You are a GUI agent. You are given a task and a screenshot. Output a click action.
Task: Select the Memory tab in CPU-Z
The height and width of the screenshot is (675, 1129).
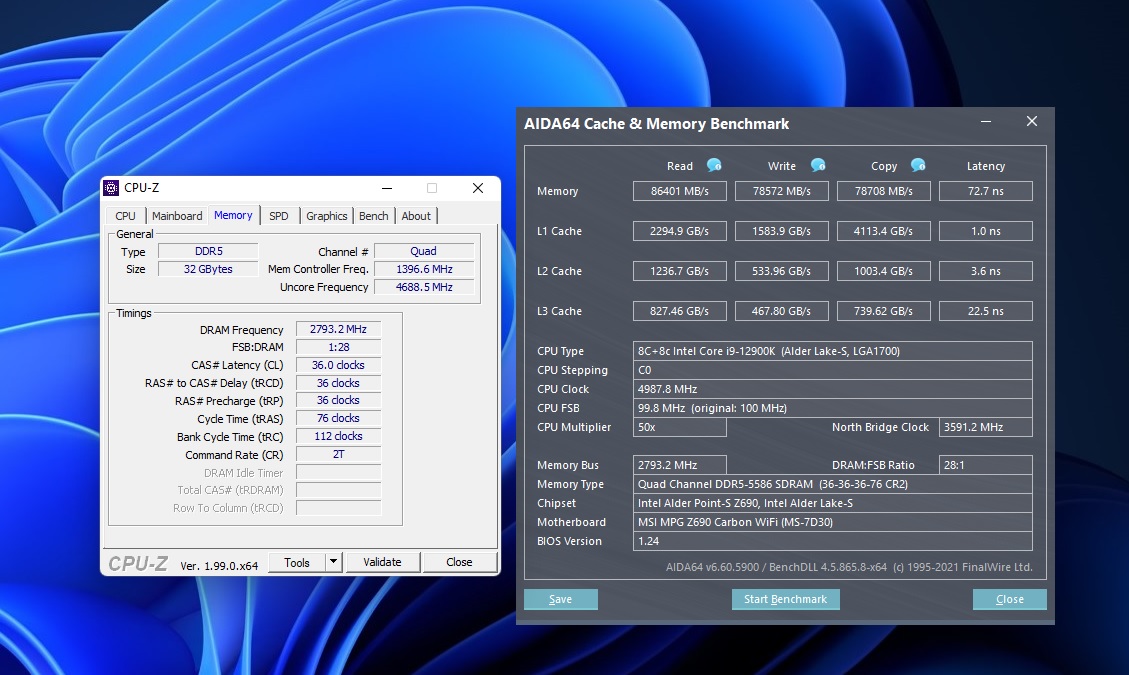pos(233,215)
